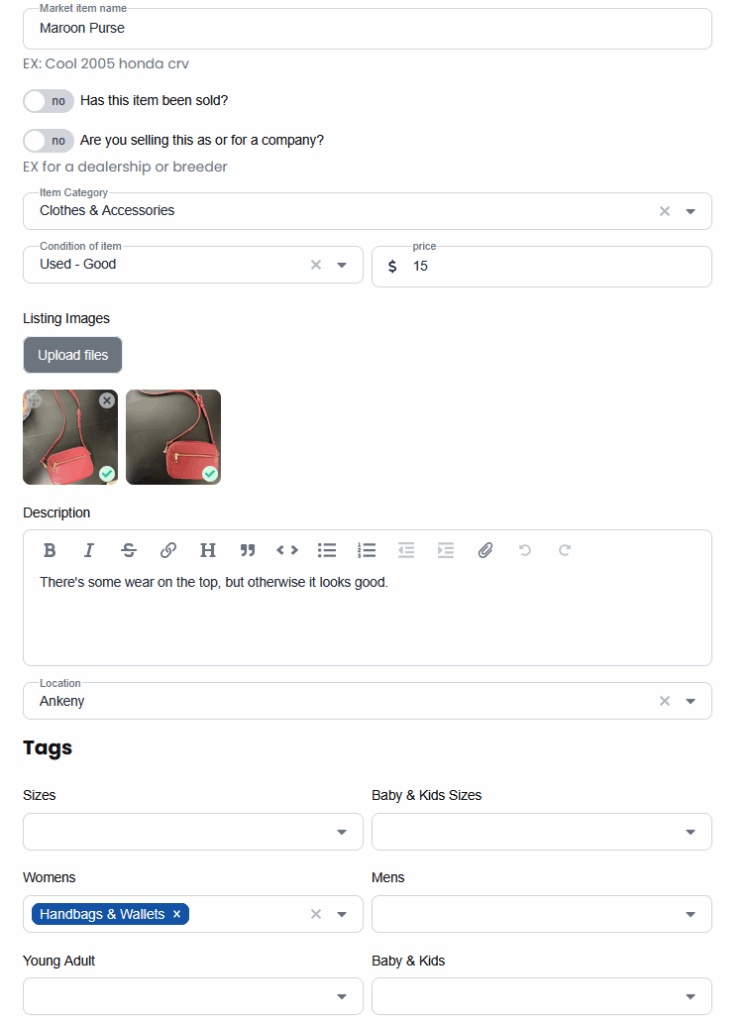Insert a block quote in description
This screenshot has height=1024, width=756.
pyautogui.click(x=247, y=551)
